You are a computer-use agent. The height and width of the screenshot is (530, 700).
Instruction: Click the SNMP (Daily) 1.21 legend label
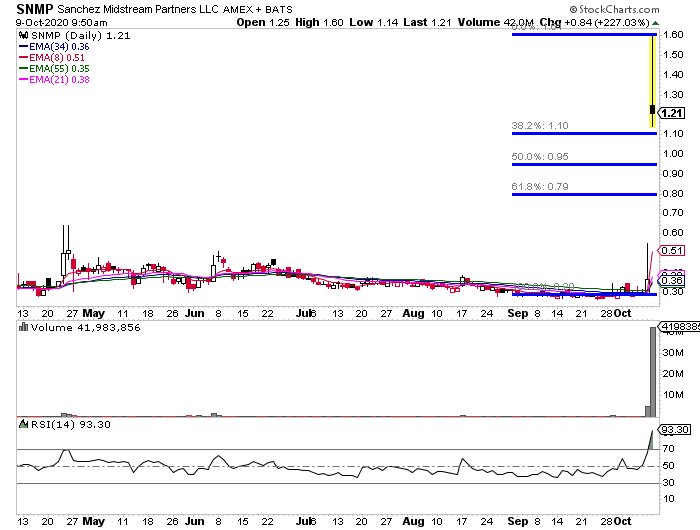[81, 36]
